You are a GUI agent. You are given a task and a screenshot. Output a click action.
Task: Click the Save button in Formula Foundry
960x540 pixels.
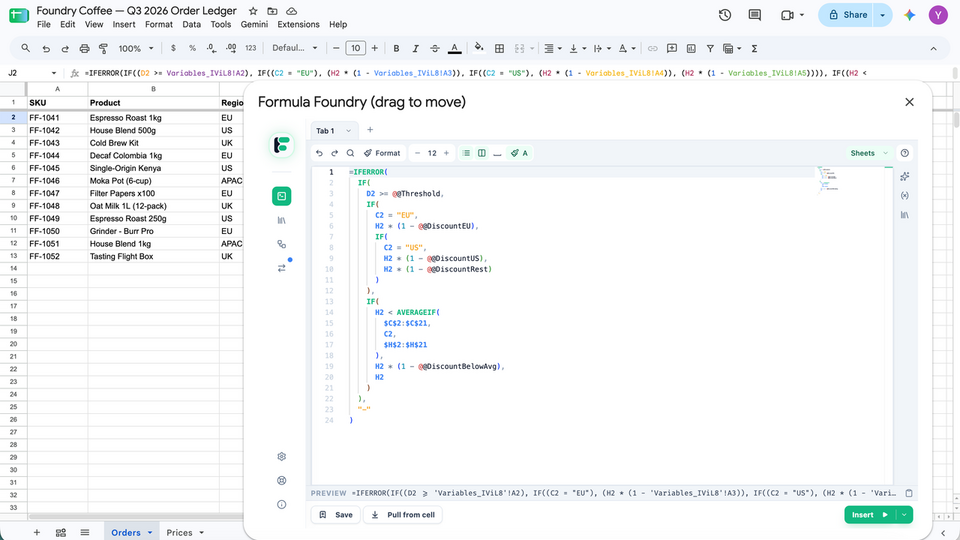pos(336,515)
